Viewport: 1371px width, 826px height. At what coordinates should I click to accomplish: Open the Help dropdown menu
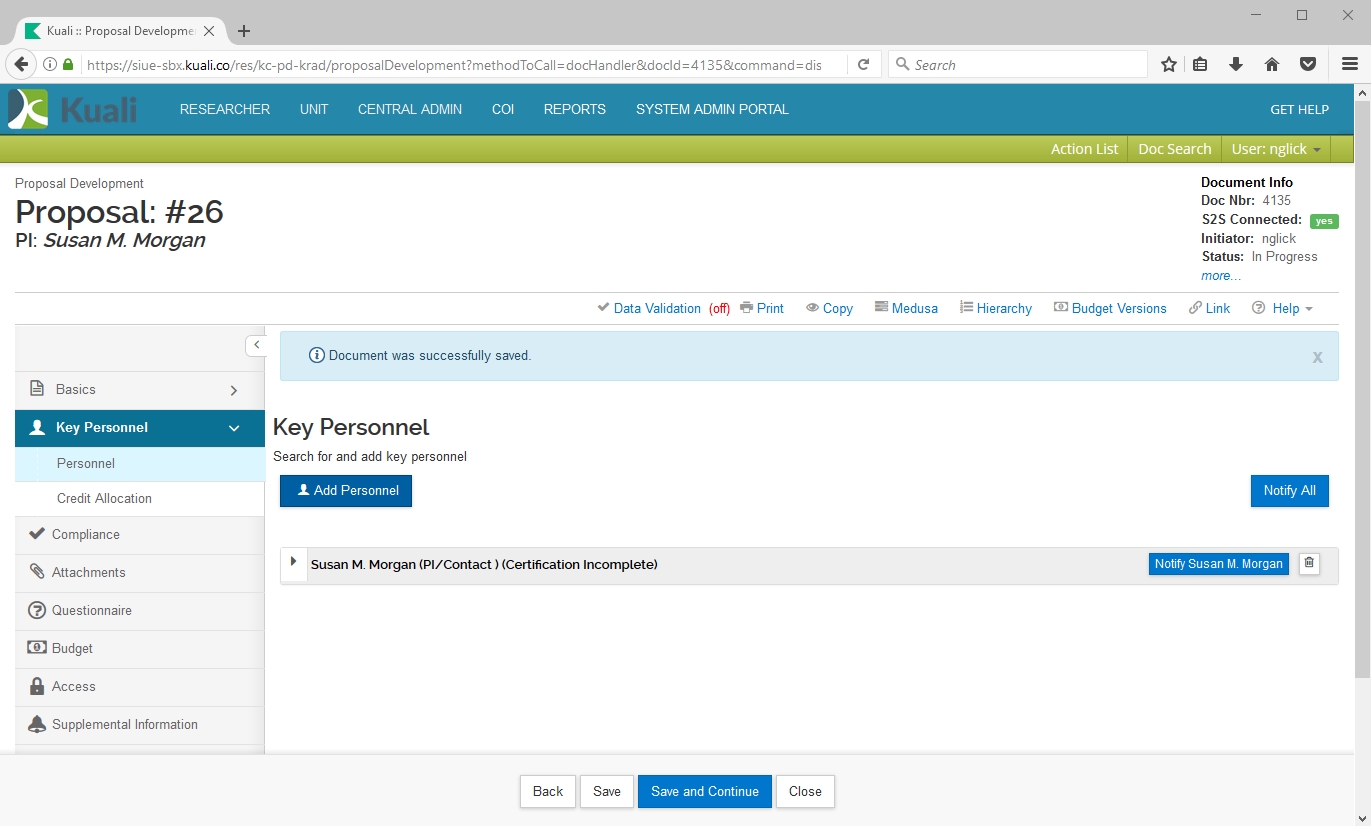coord(1283,308)
